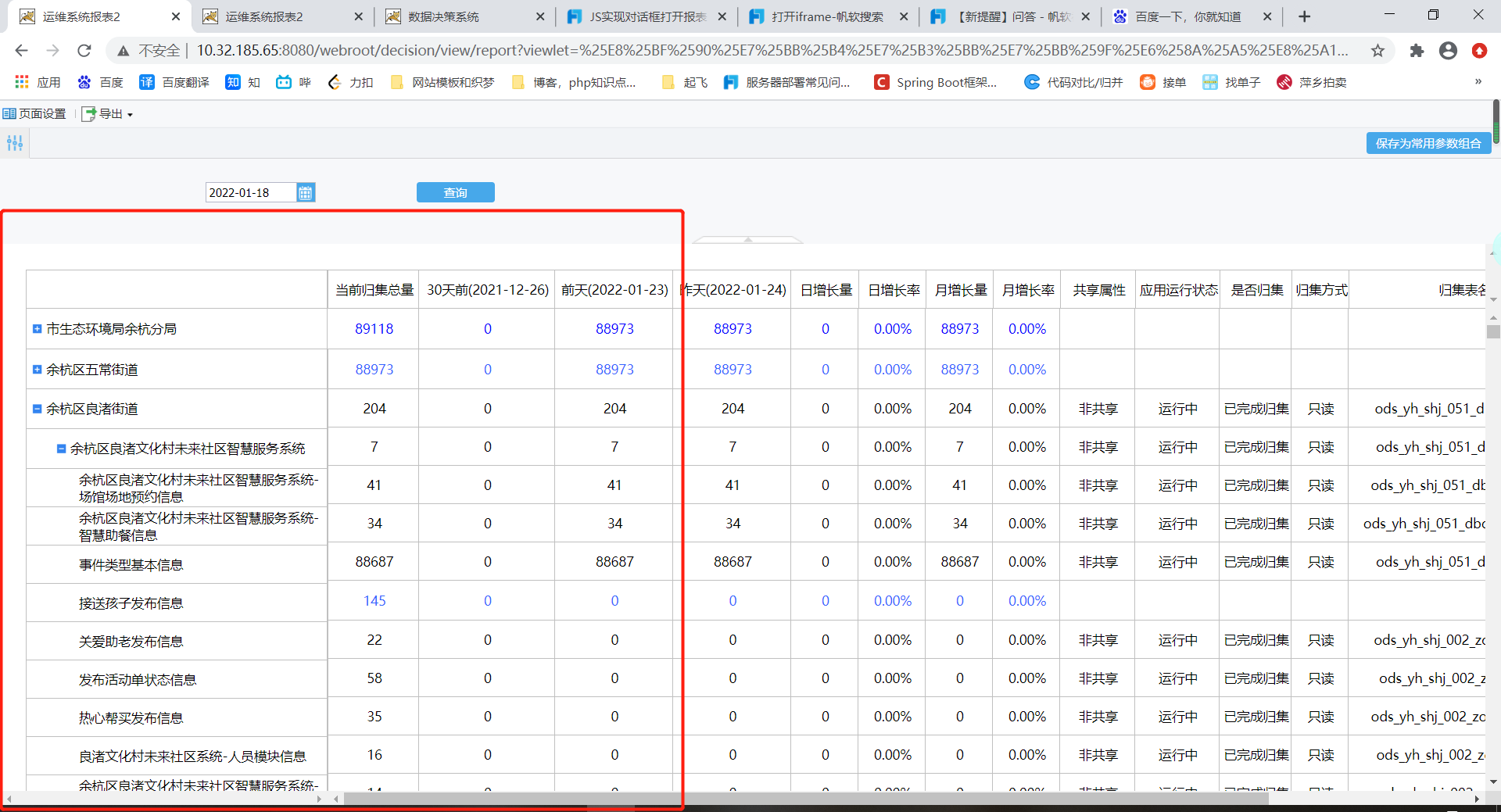Open the 百度翻译 bookmark

[174, 82]
